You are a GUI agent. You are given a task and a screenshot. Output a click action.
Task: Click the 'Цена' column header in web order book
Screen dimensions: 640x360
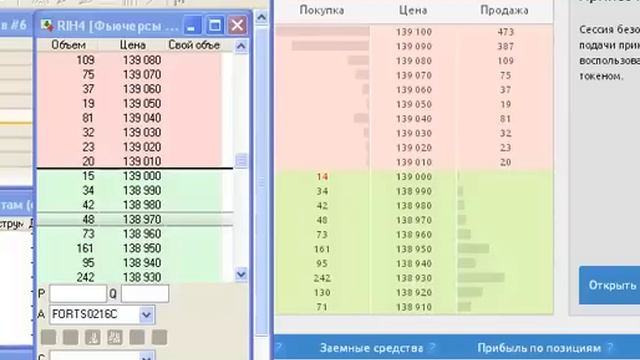tap(413, 10)
